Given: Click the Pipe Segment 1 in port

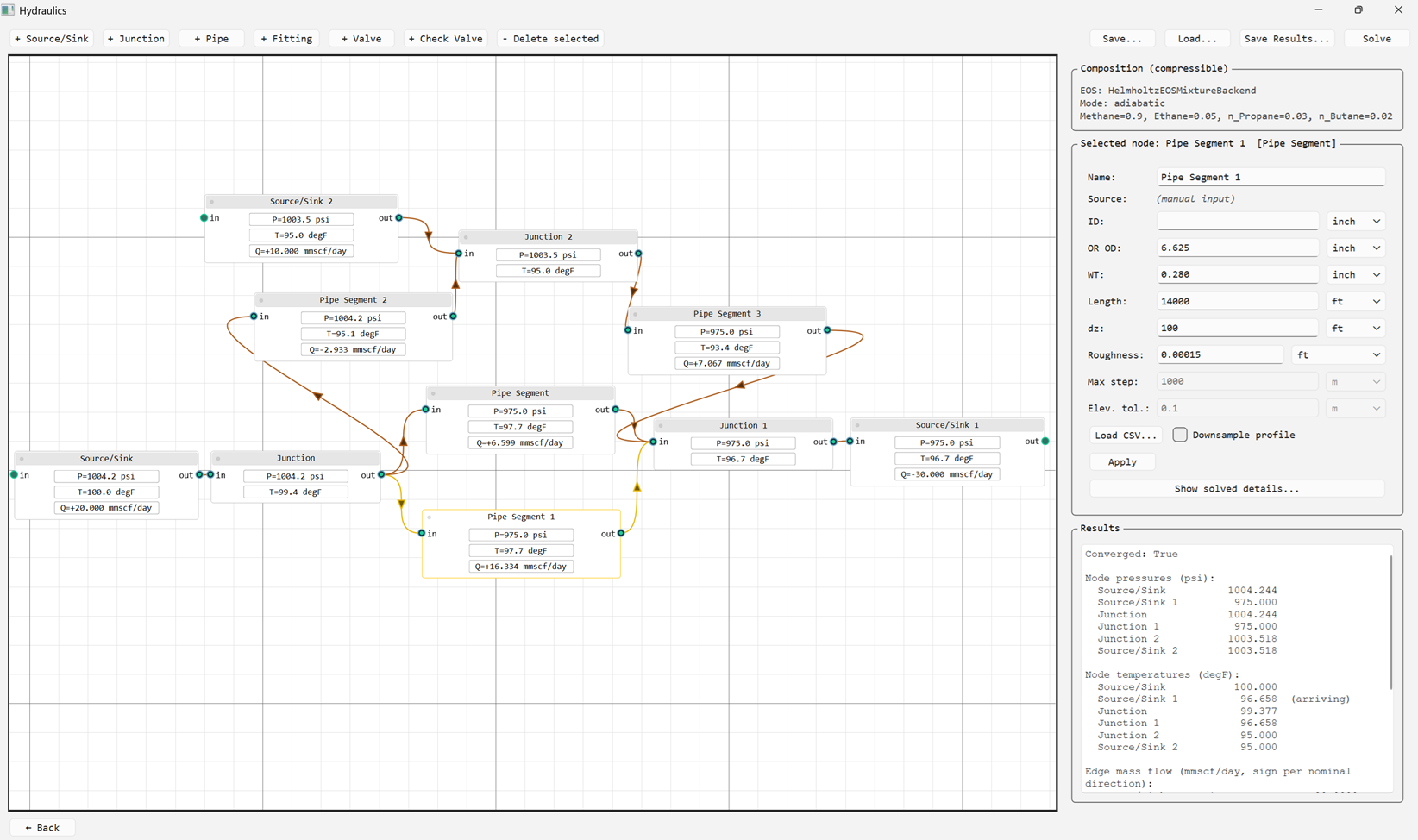Looking at the screenshot, I should pyautogui.click(x=422, y=534).
